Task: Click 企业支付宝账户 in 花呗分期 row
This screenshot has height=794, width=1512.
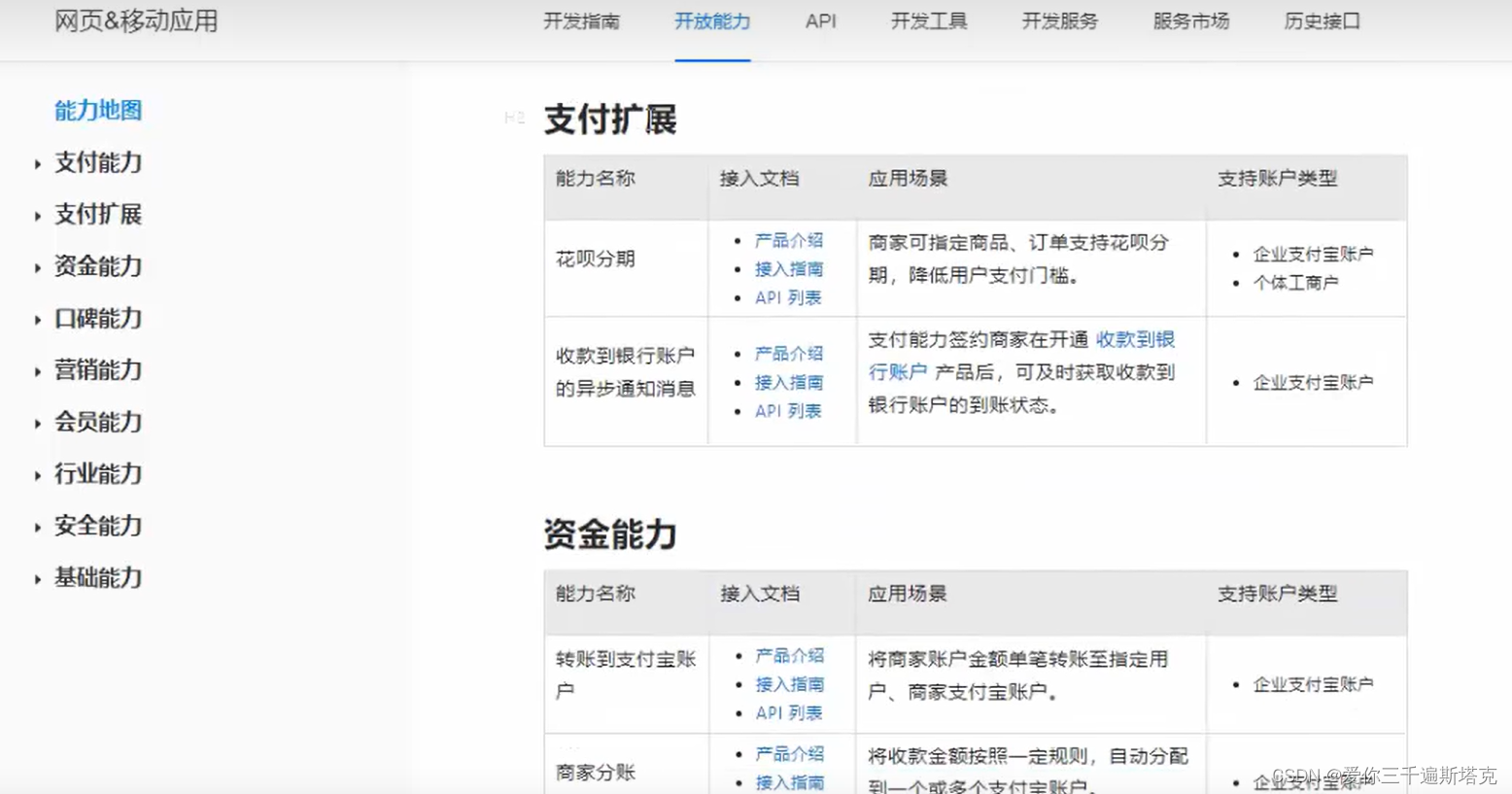Action: [x=1313, y=255]
